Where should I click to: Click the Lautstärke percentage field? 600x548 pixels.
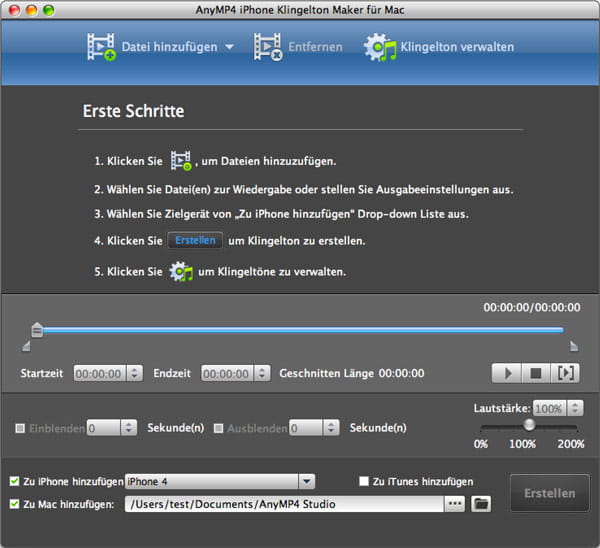[x=550, y=408]
